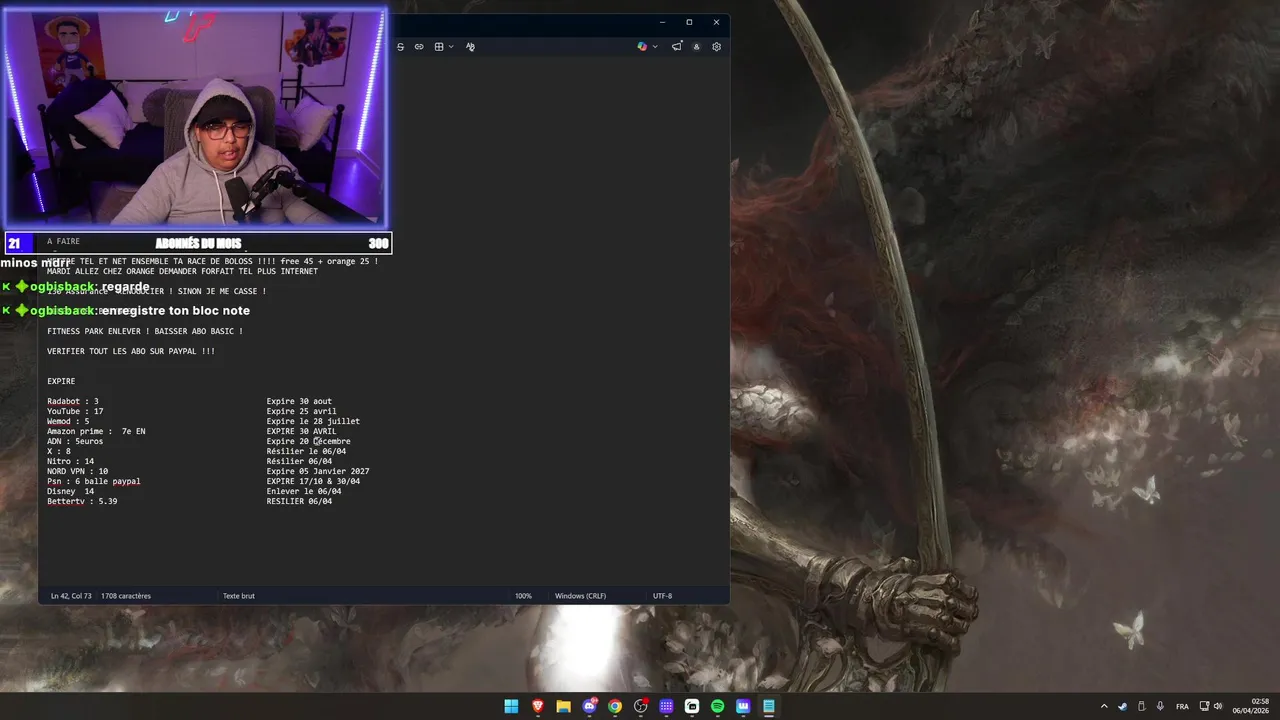Click the text 'Expire le 28 juillet'

313,421
